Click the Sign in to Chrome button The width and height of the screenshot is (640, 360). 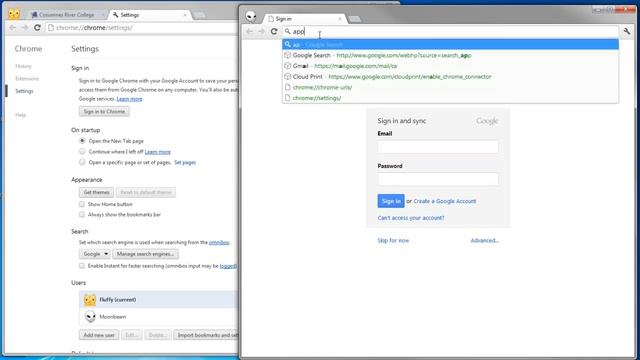(104, 111)
